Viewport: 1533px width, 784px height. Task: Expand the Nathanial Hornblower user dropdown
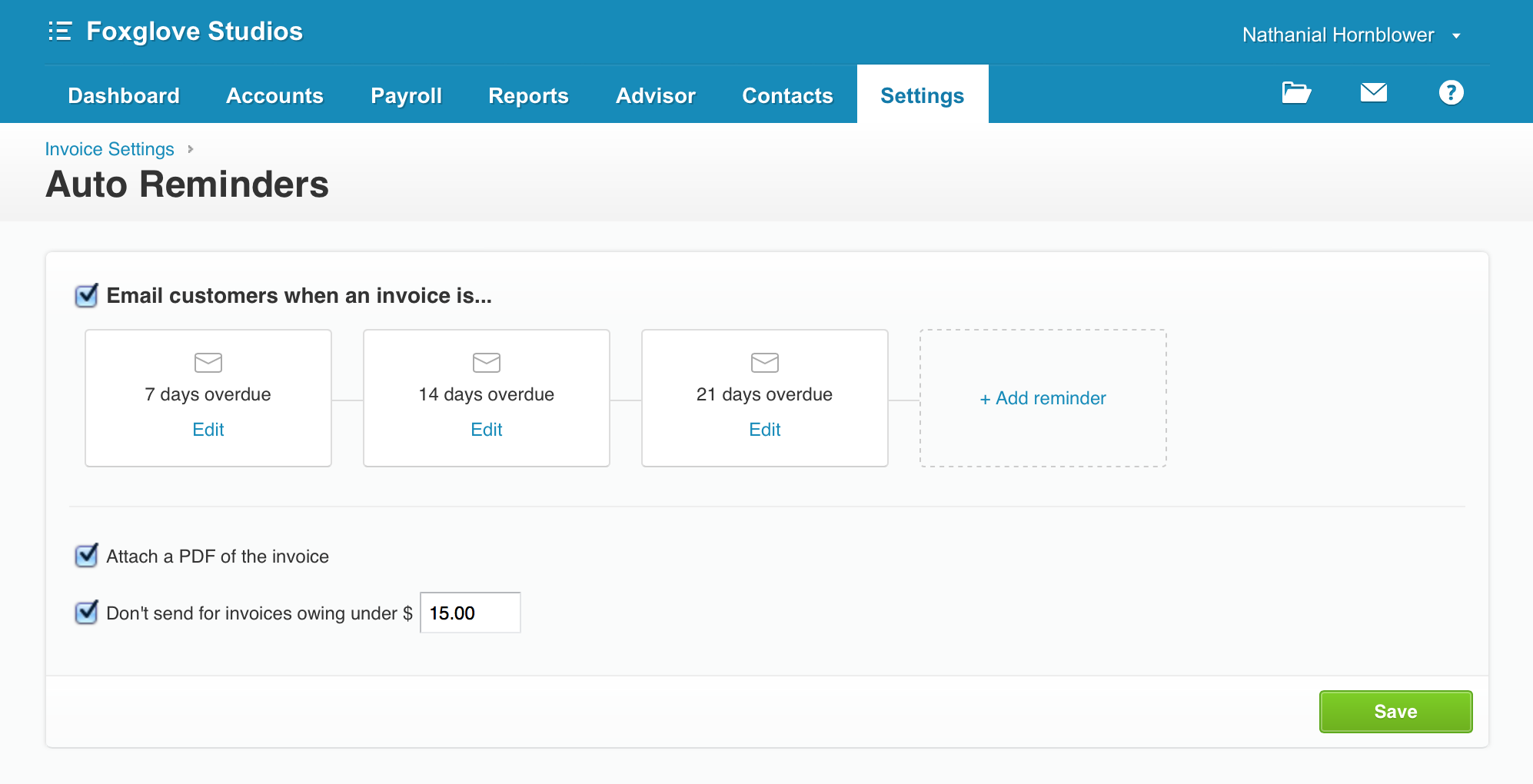tap(1455, 35)
